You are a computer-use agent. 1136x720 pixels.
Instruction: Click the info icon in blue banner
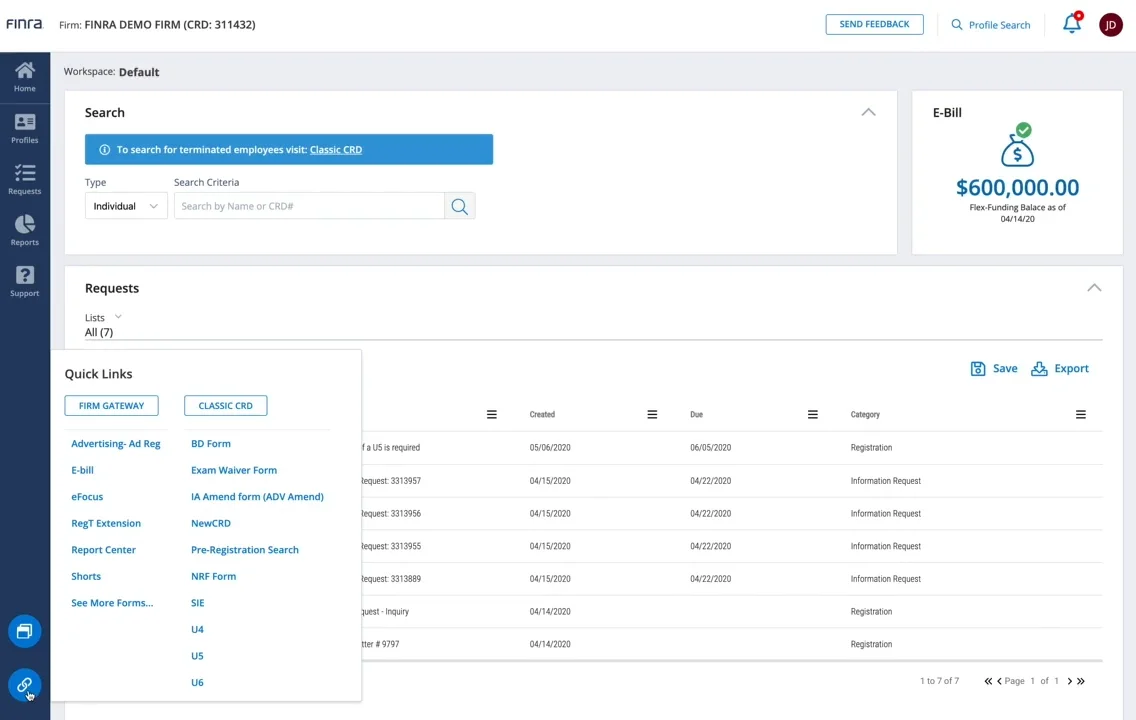pyautogui.click(x=104, y=149)
